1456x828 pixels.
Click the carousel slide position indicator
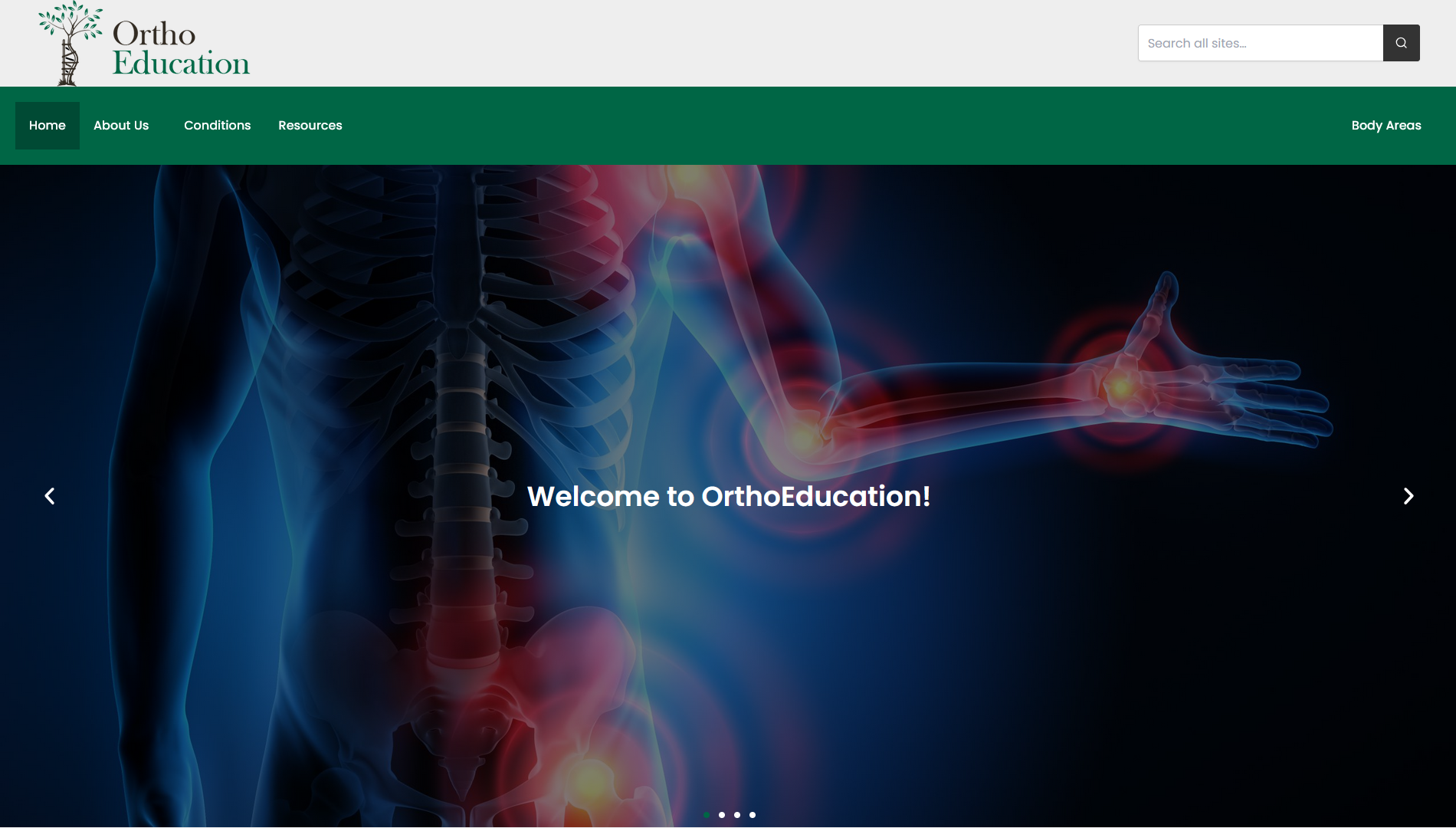pyautogui.click(x=729, y=815)
